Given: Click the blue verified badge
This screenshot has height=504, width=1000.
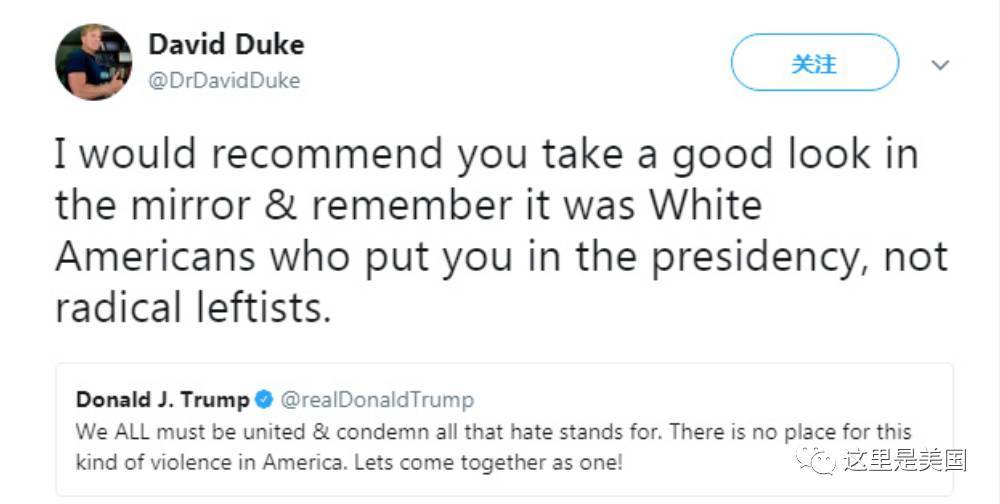Looking at the screenshot, I should point(264,401).
